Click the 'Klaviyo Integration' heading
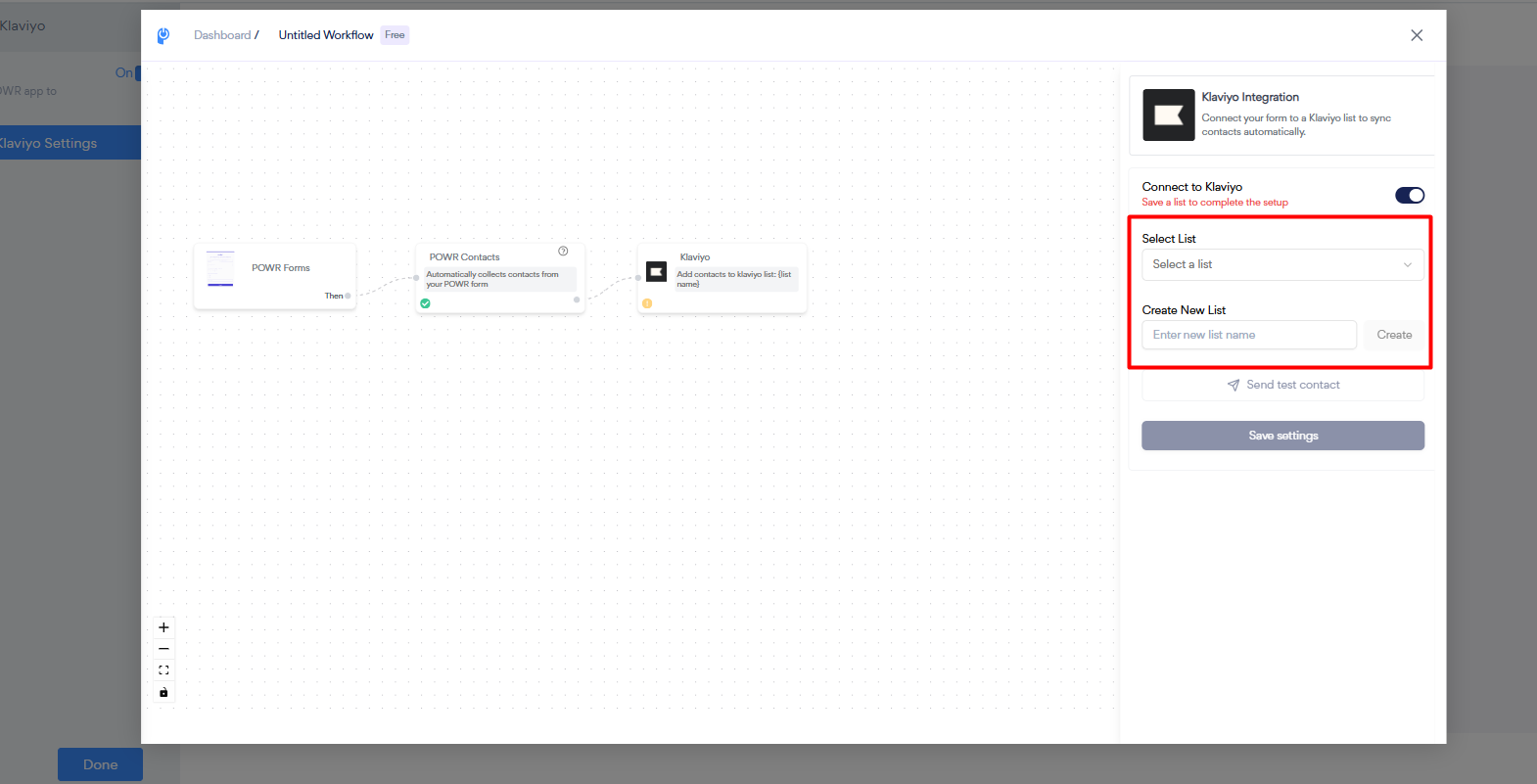This screenshot has width=1537, height=784. pos(1250,97)
